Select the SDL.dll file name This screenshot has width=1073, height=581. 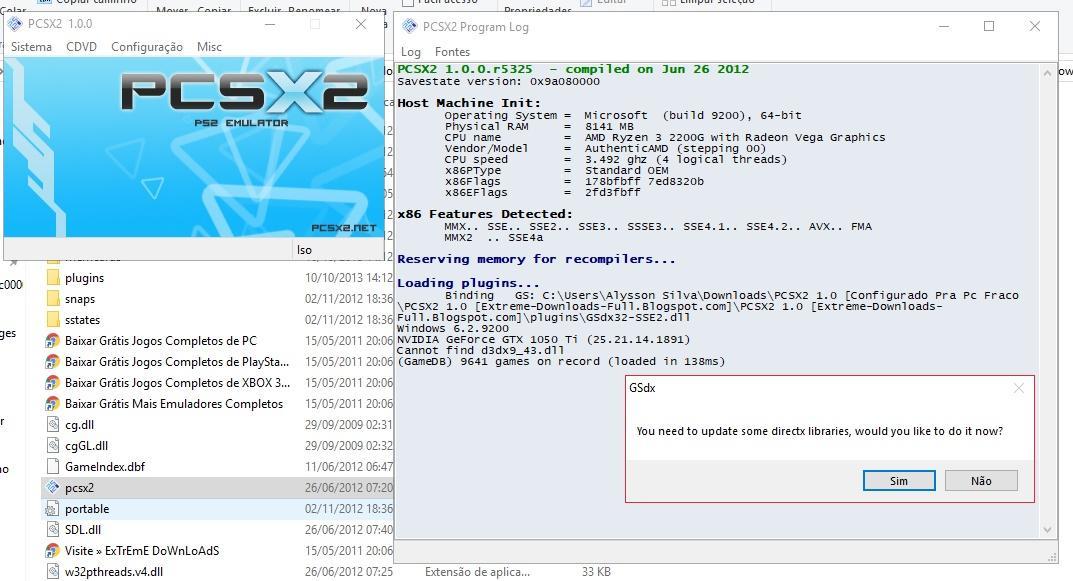click(83, 530)
